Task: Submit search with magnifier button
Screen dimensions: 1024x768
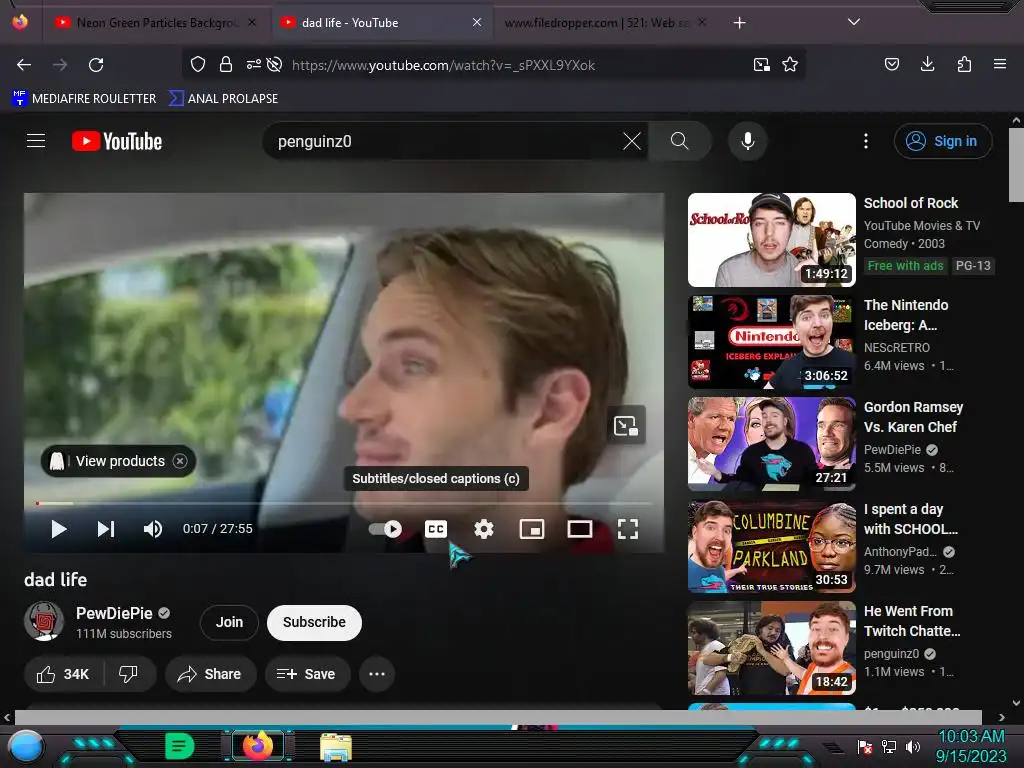Action: click(680, 141)
